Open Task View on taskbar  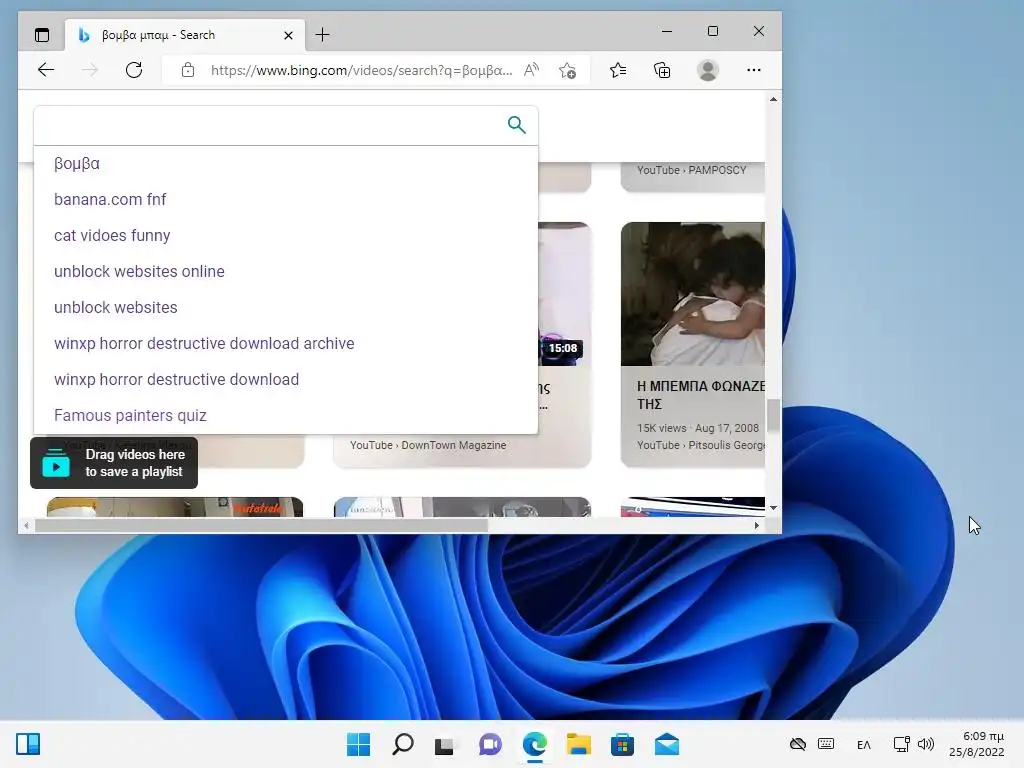tap(446, 744)
